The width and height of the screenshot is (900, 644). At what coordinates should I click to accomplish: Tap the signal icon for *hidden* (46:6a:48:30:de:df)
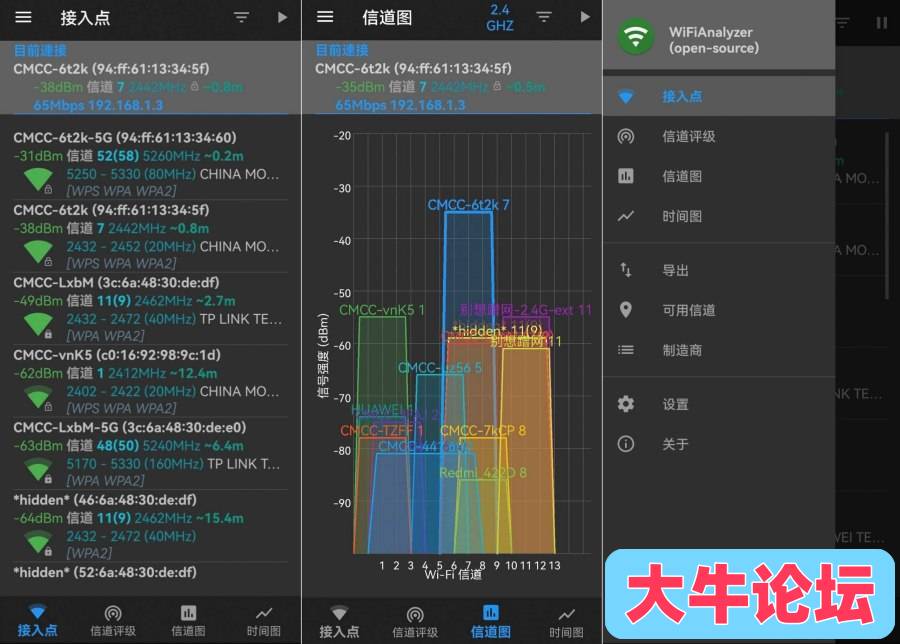(x=38, y=542)
